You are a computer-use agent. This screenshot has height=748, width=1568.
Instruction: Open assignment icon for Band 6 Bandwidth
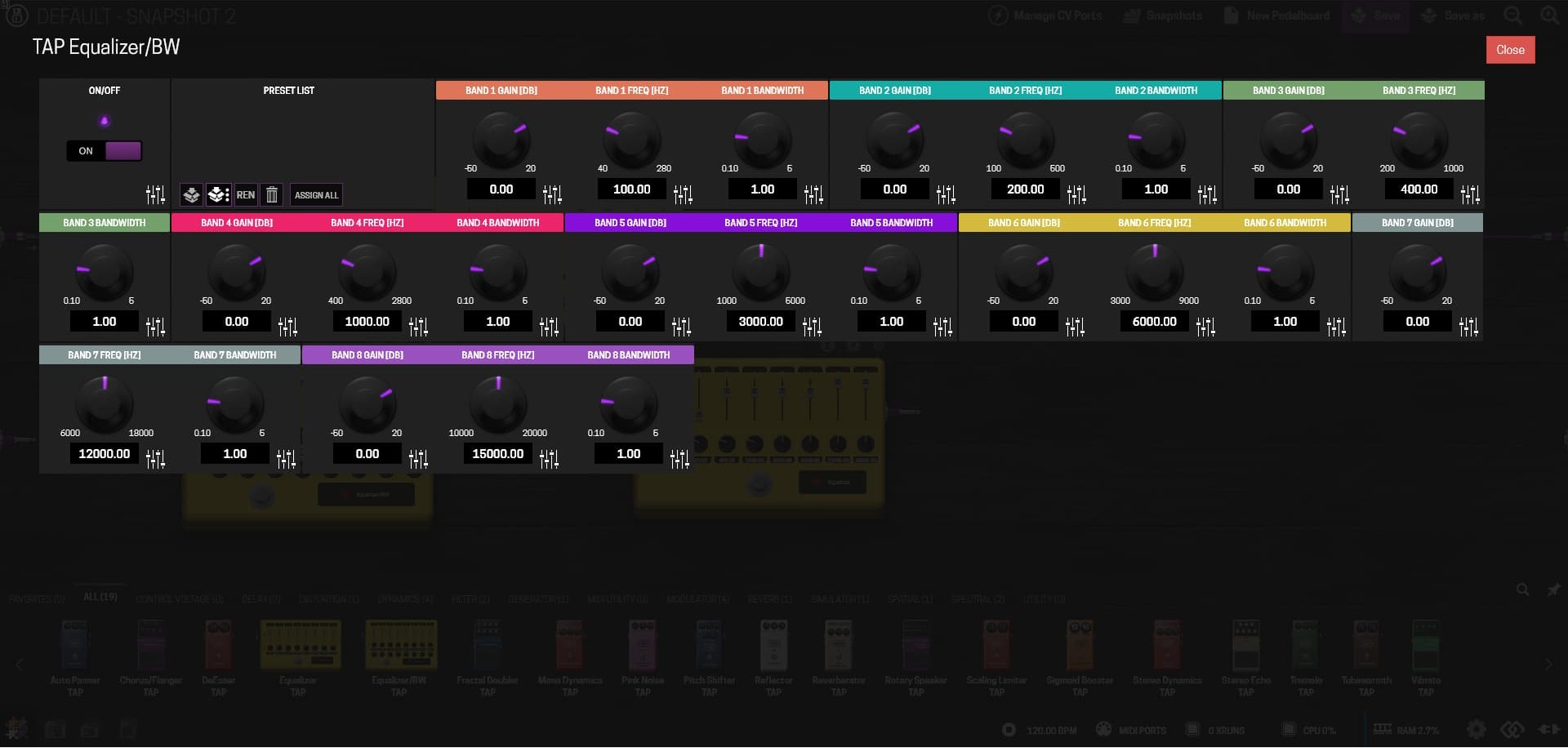coord(1336,327)
